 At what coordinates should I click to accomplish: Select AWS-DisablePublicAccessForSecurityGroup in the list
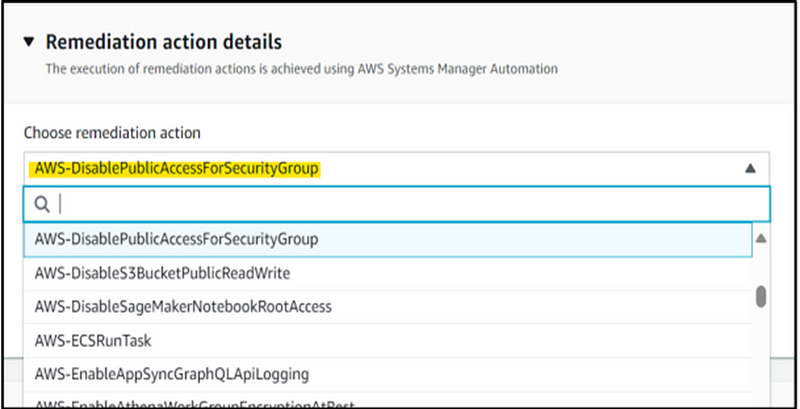tap(388, 239)
